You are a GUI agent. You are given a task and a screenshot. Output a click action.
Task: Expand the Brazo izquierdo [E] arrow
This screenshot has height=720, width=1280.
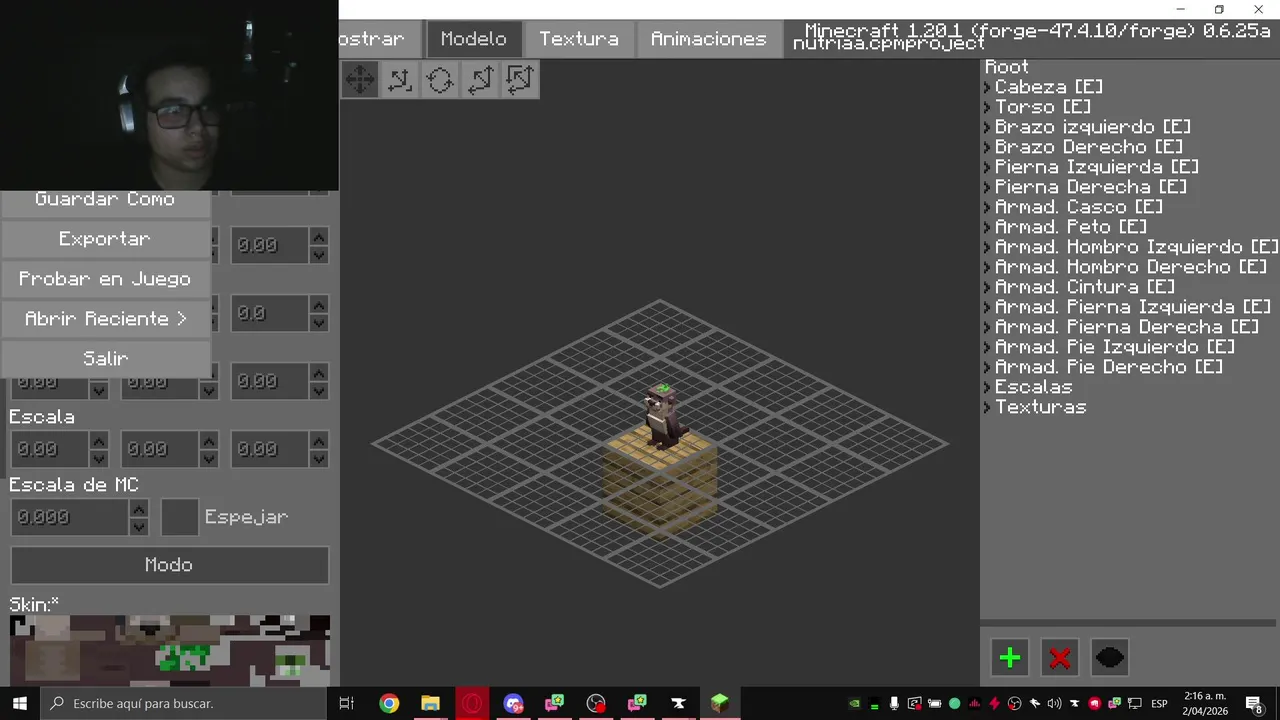click(x=987, y=127)
